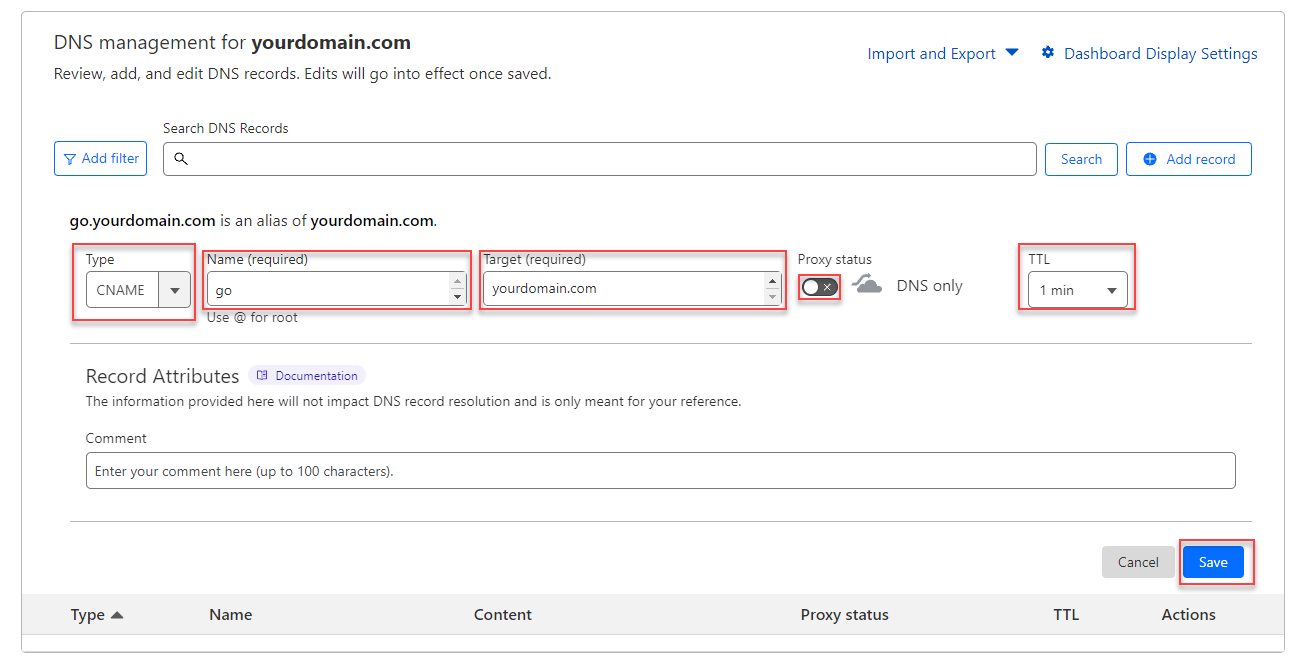The image size is (1294, 656).
Task: Click the gray cloud icon next to DNS only
Action: coord(866,287)
